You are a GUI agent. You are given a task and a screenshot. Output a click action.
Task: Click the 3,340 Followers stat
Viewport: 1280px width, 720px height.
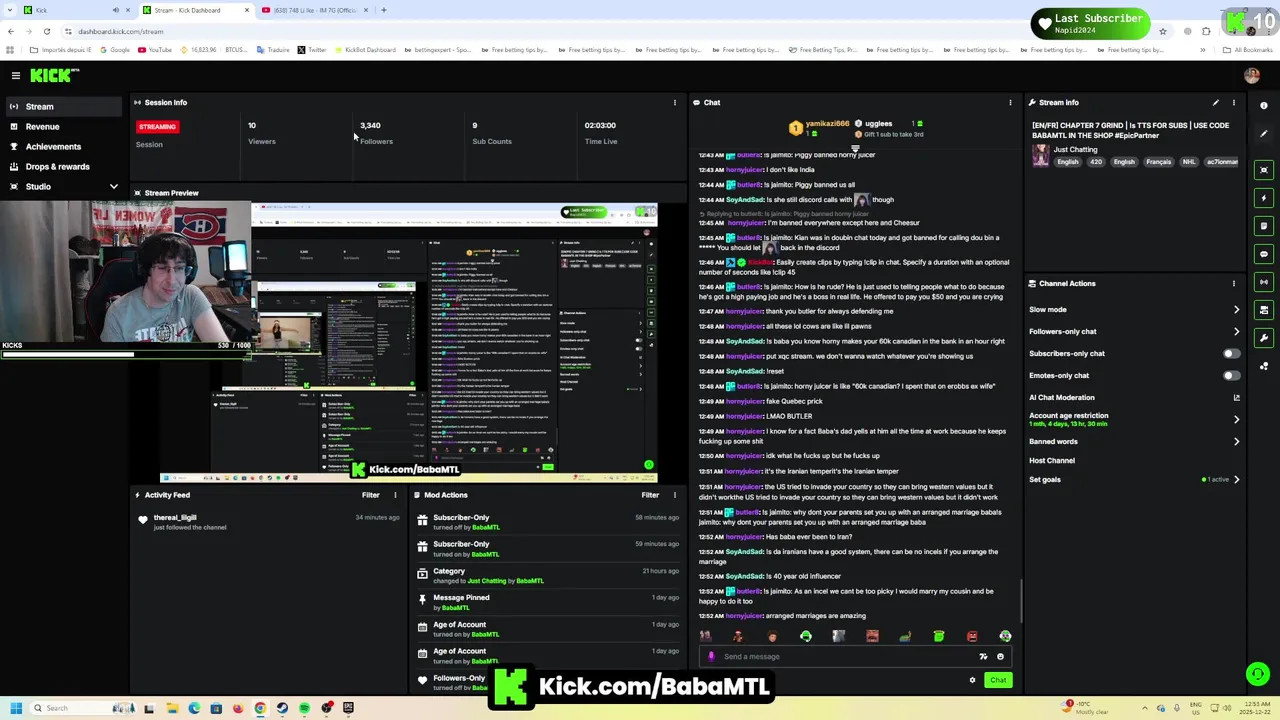[x=374, y=132]
